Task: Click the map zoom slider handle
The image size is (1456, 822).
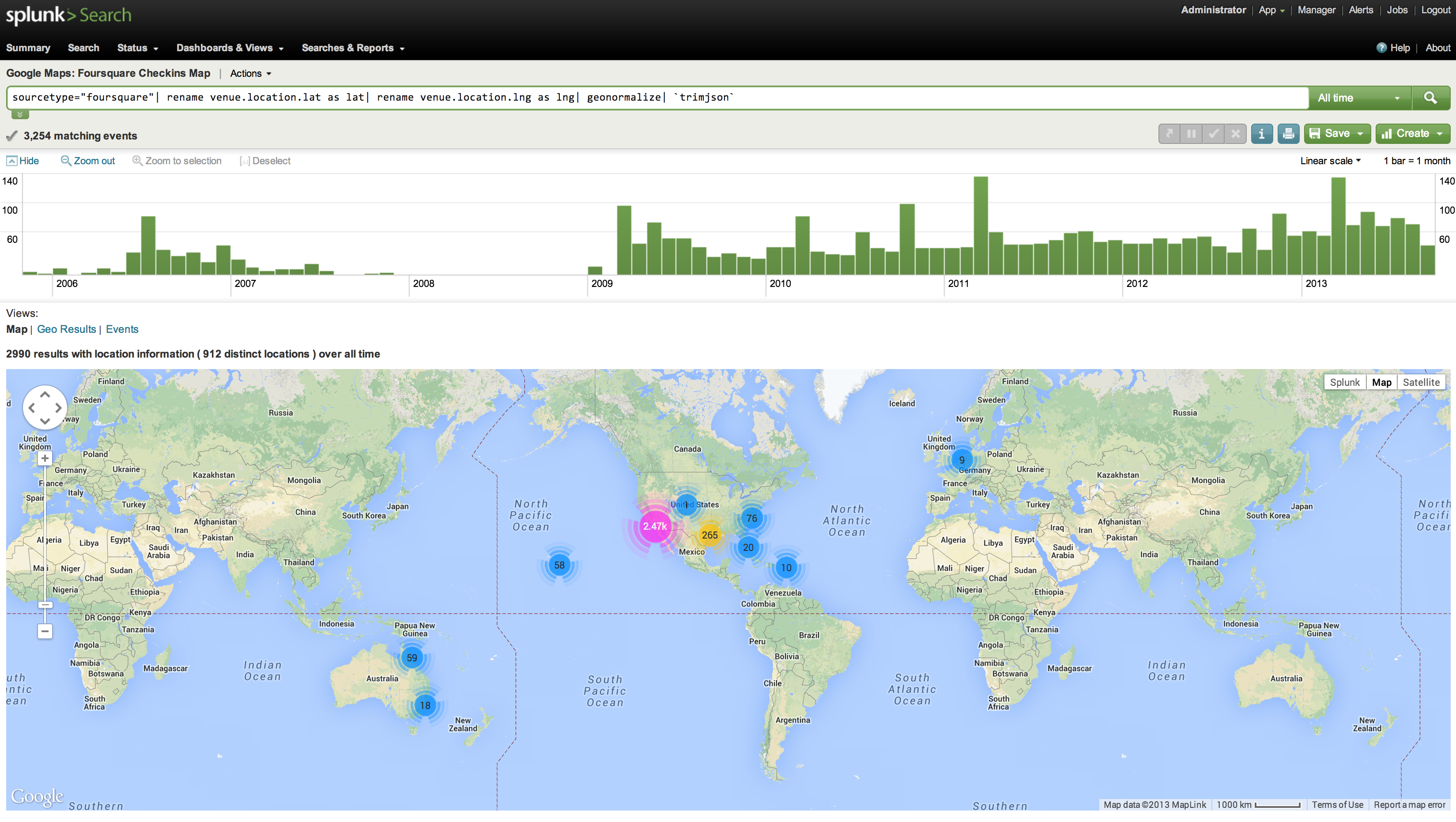Action: (45, 605)
